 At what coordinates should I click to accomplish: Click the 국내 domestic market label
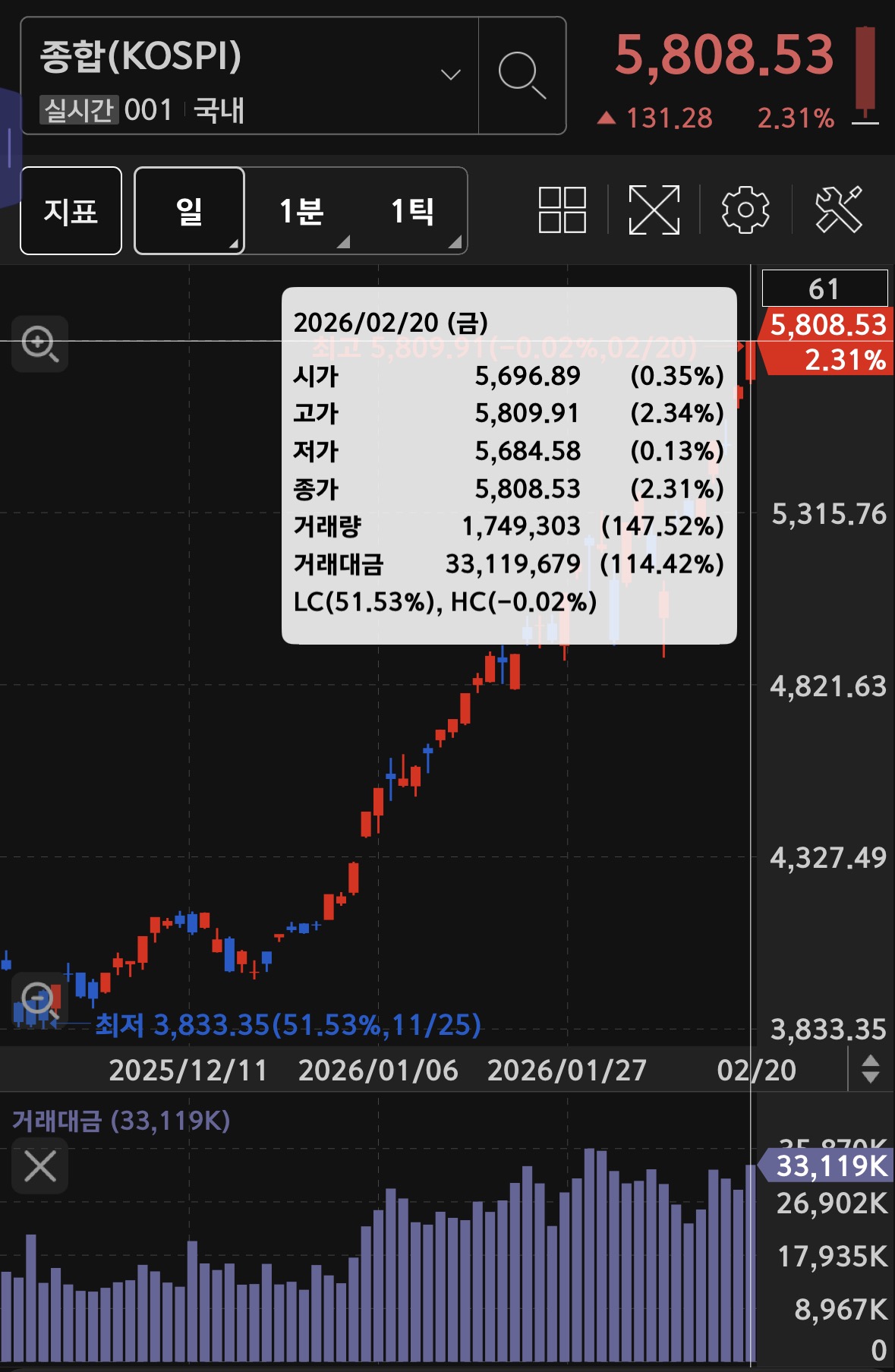pos(219,110)
